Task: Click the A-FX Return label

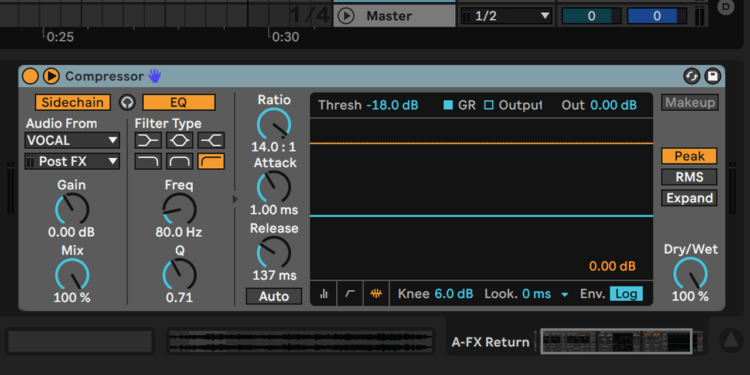Action: (x=490, y=342)
